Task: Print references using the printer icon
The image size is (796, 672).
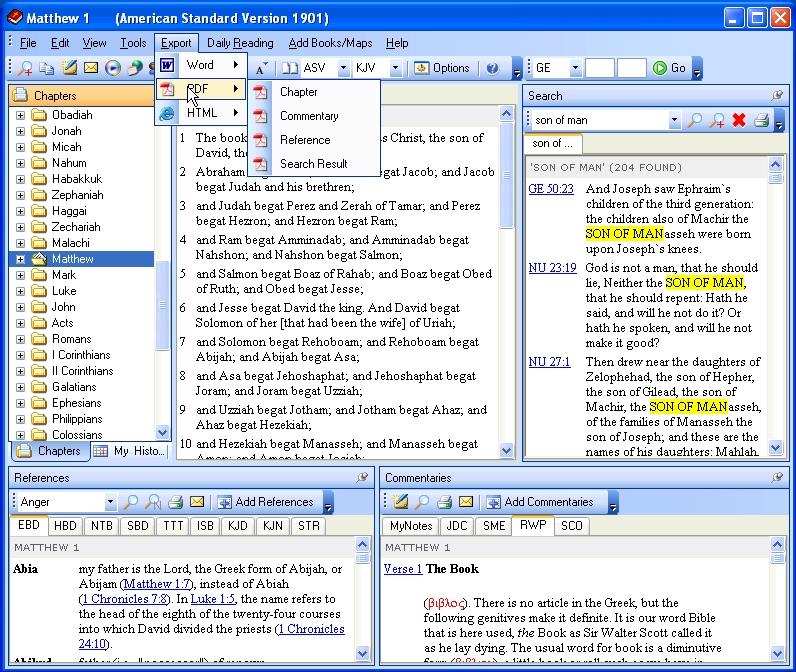Action: [x=175, y=502]
